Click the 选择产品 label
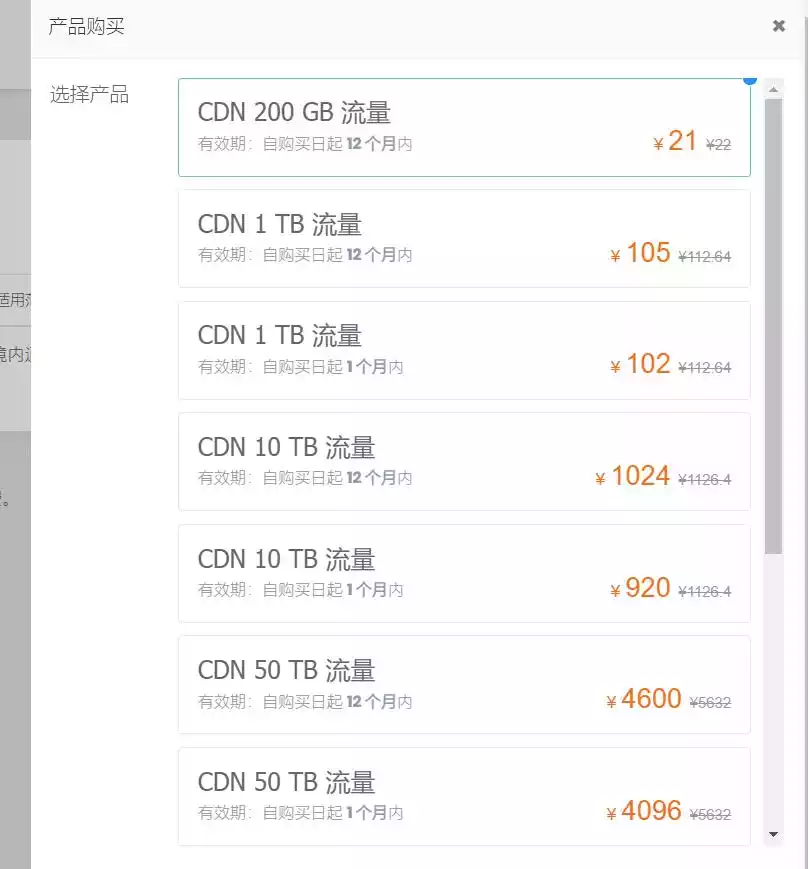808x869 pixels. [x=89, y=94]
